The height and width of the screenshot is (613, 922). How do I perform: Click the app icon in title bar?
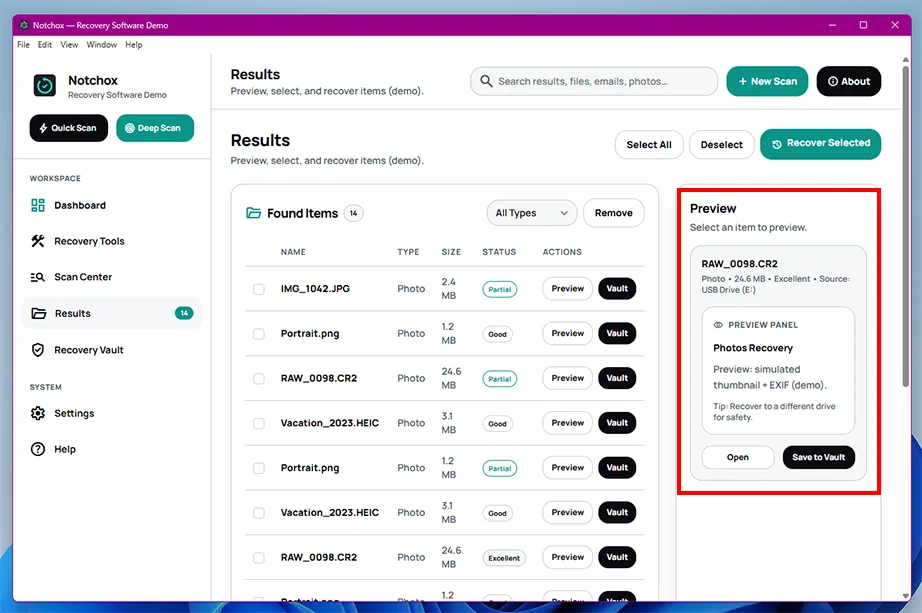24,25
